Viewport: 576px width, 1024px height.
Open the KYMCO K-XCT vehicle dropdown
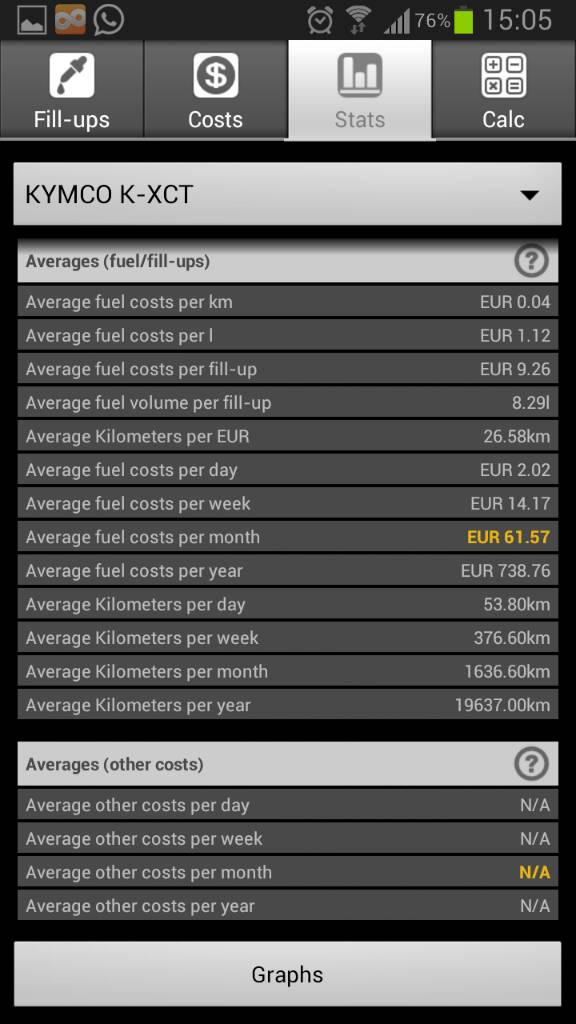pos(287,194)
